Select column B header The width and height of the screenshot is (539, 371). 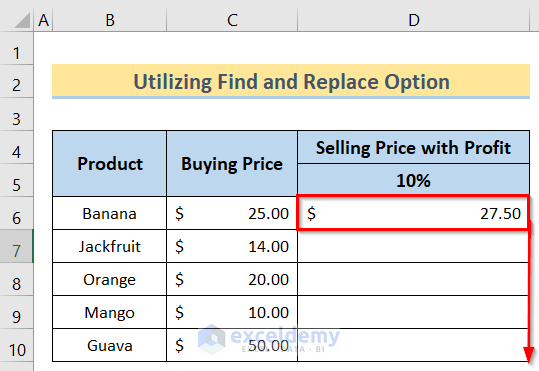[x=110, y=20]
